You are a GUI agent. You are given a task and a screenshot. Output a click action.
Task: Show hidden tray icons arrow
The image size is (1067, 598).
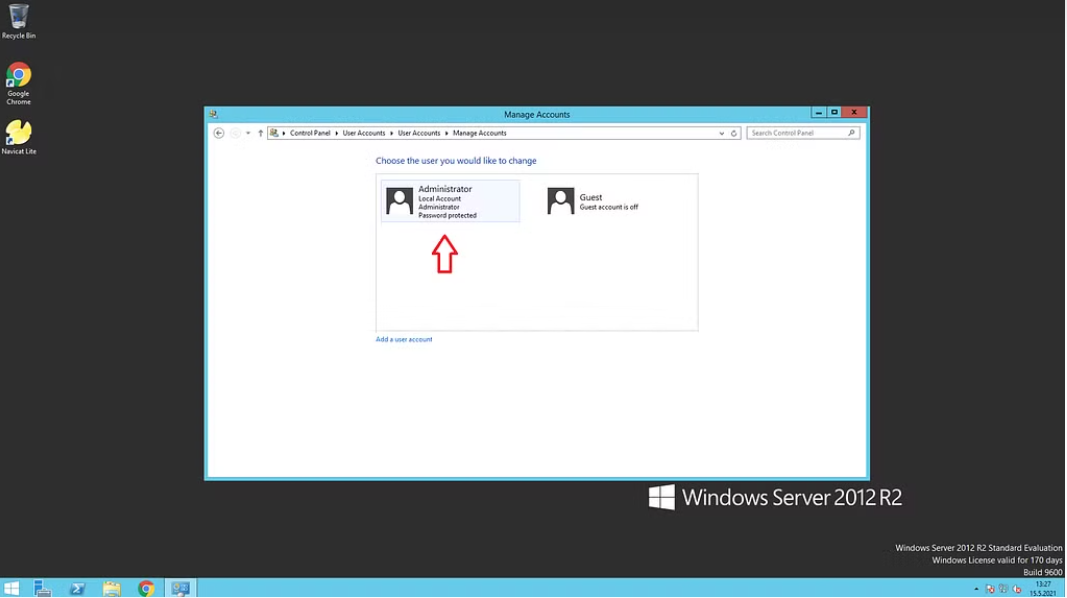coord(976,589)
